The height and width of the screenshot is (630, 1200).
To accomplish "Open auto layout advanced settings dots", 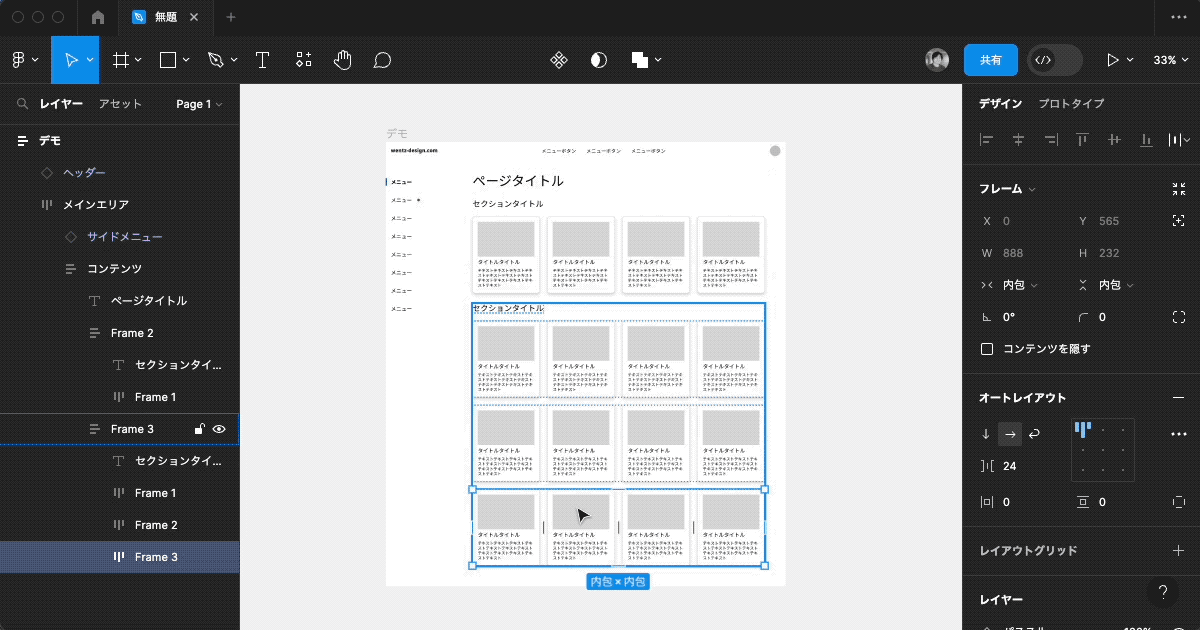I will coord(1178,434).
